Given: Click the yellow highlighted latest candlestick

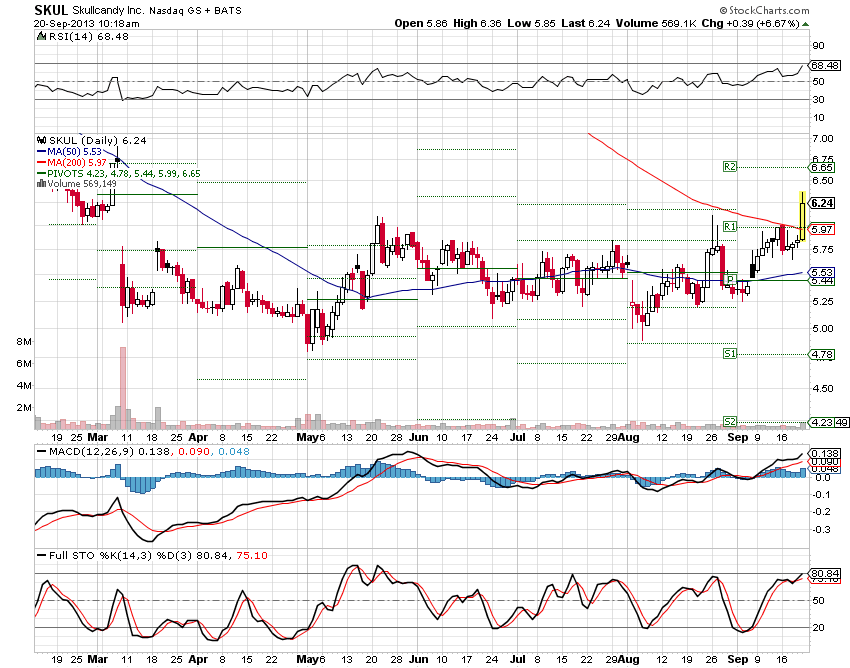Looking at the screenshot, I should pyautogui.click(x=802, y=216).
